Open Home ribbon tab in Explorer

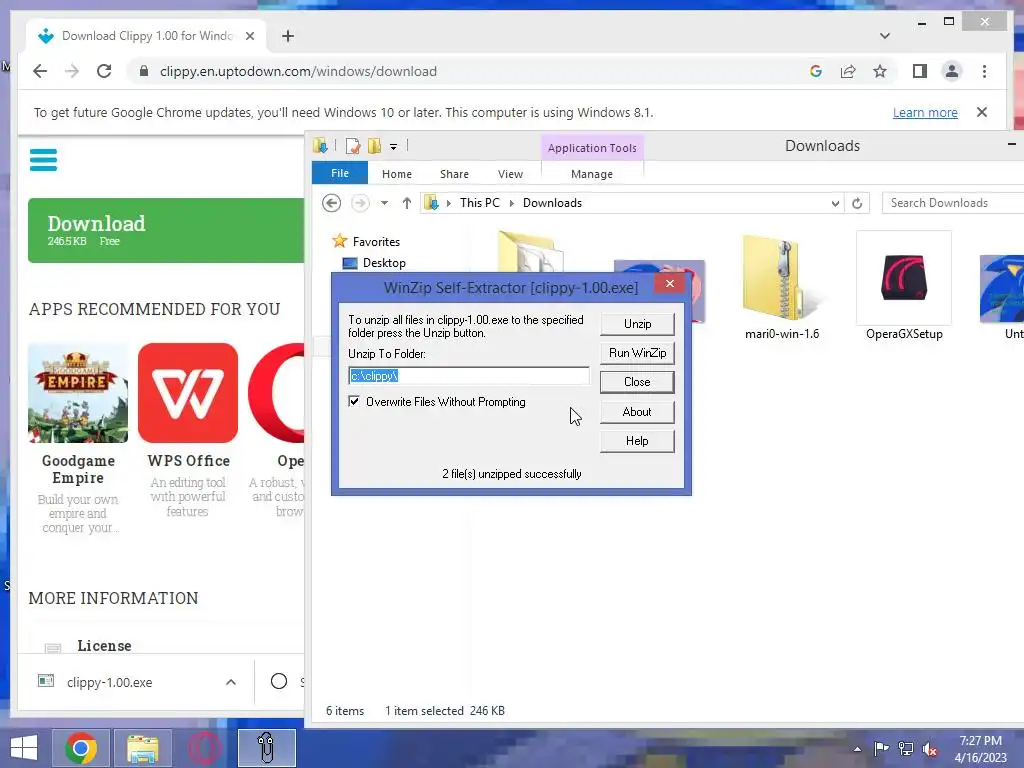396,174
